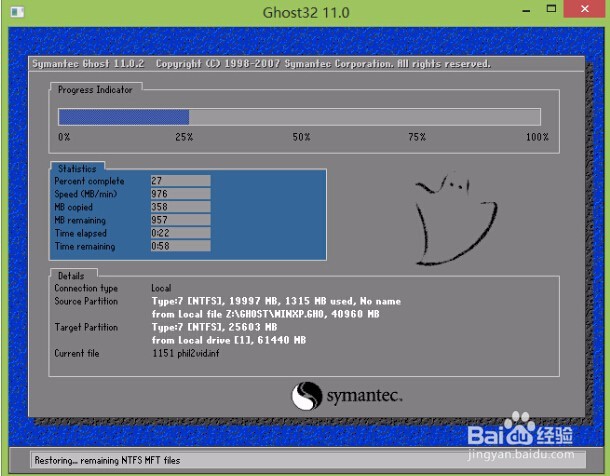The width and height of the screenshot is (610, 476).
Task: Close the Ghost32 11.0 window
Action: (585, 9)
